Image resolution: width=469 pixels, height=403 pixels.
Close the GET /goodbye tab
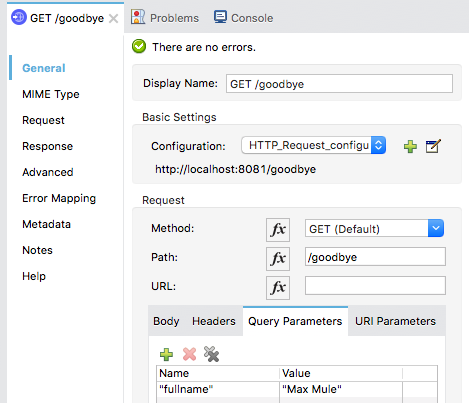(x=114, y=19)
